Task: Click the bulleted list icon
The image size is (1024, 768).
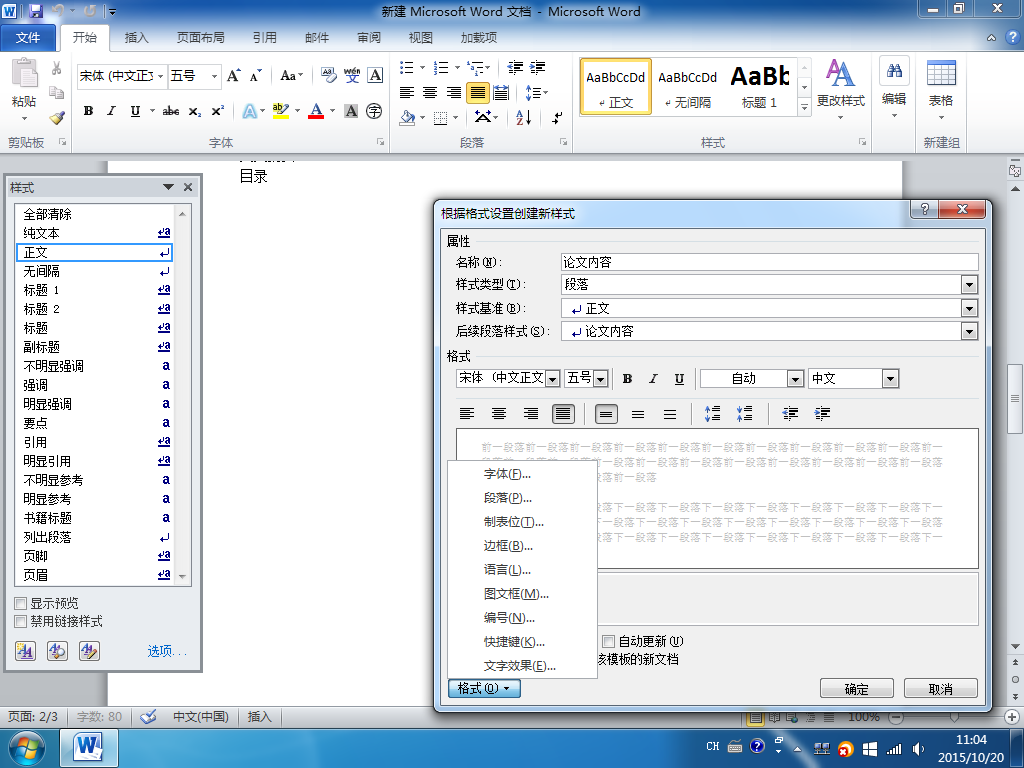Action: (407, 68)
